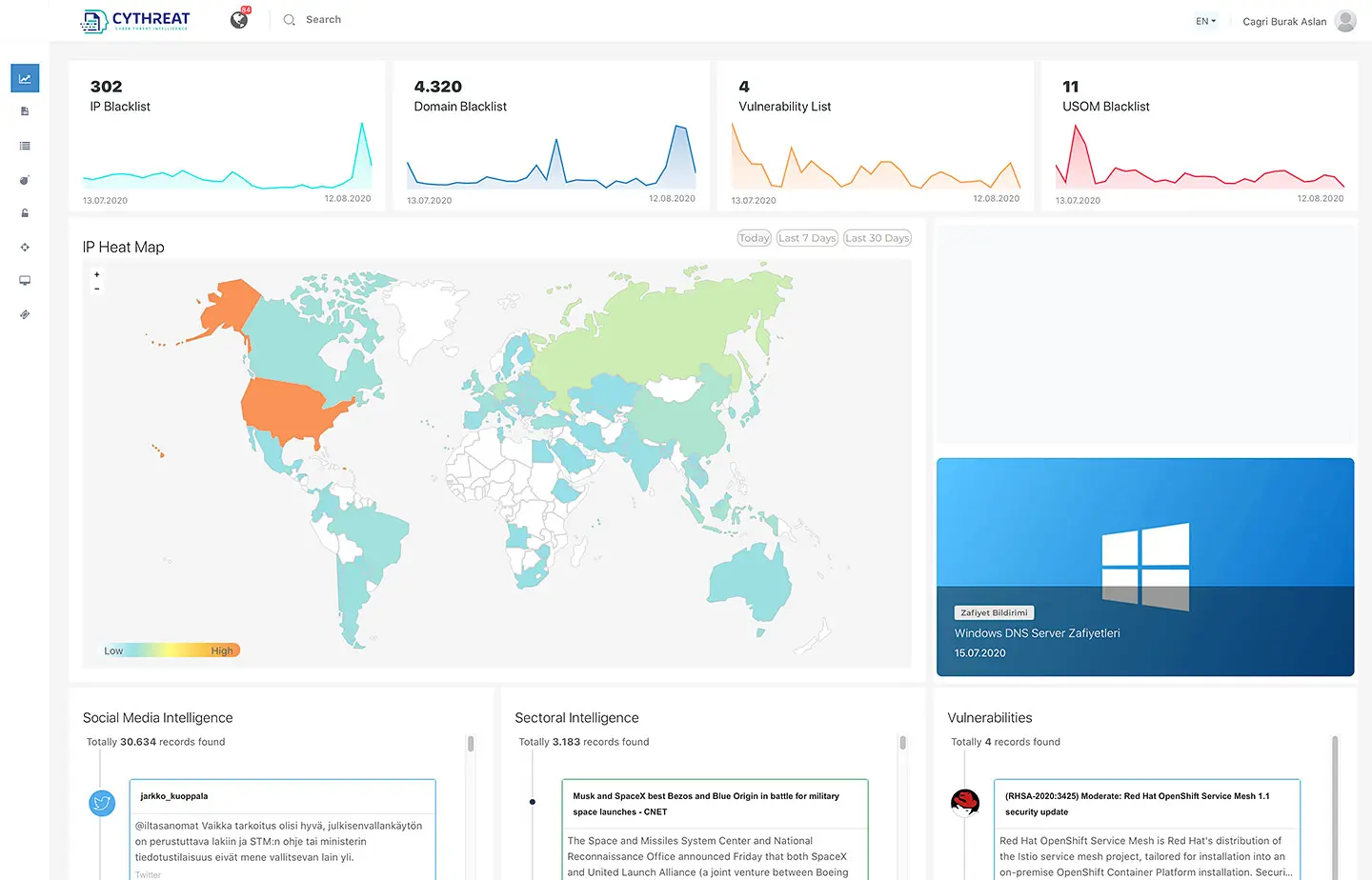Zoom in the heat map with plus

click(x=97, y=274)
